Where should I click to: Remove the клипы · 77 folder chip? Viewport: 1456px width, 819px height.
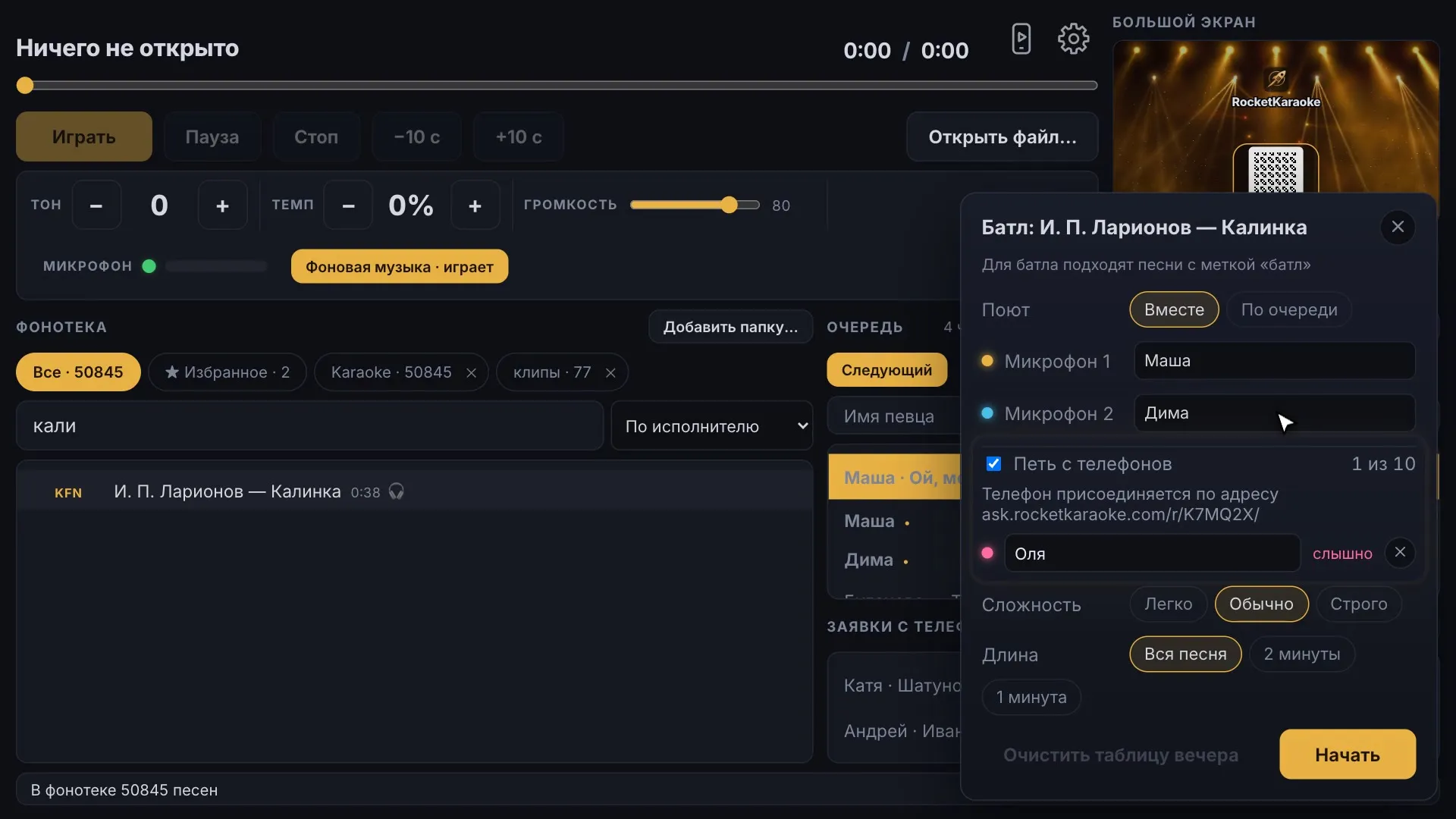[x=610, y=373]
